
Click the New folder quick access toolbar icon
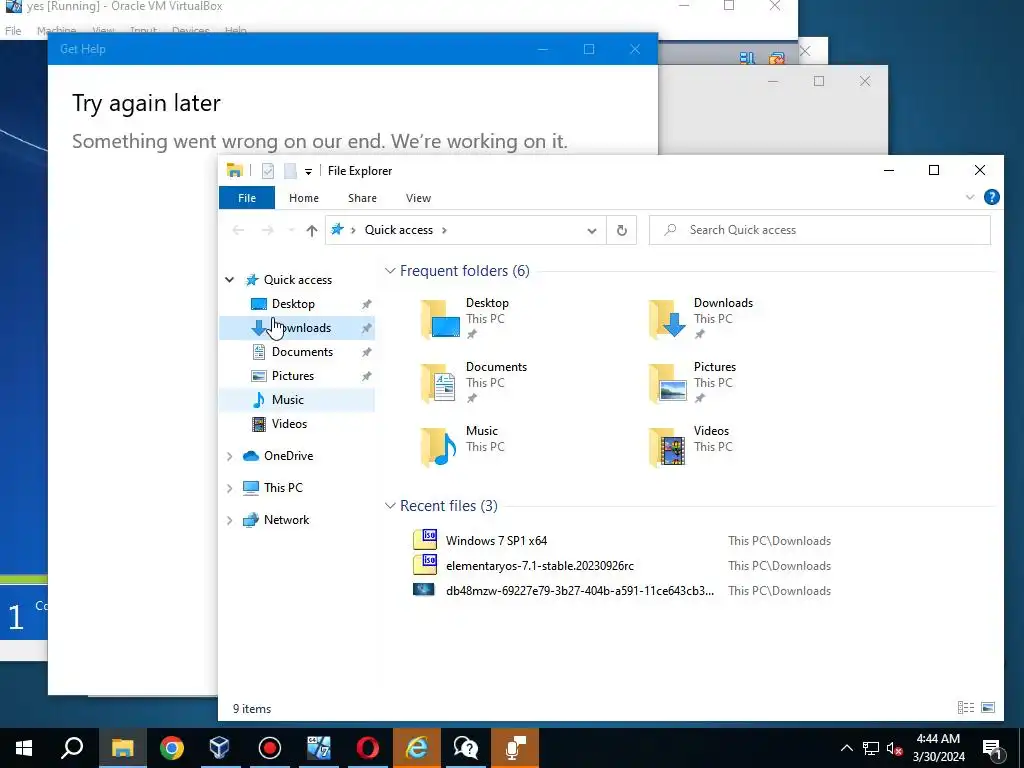coord(290,171)
